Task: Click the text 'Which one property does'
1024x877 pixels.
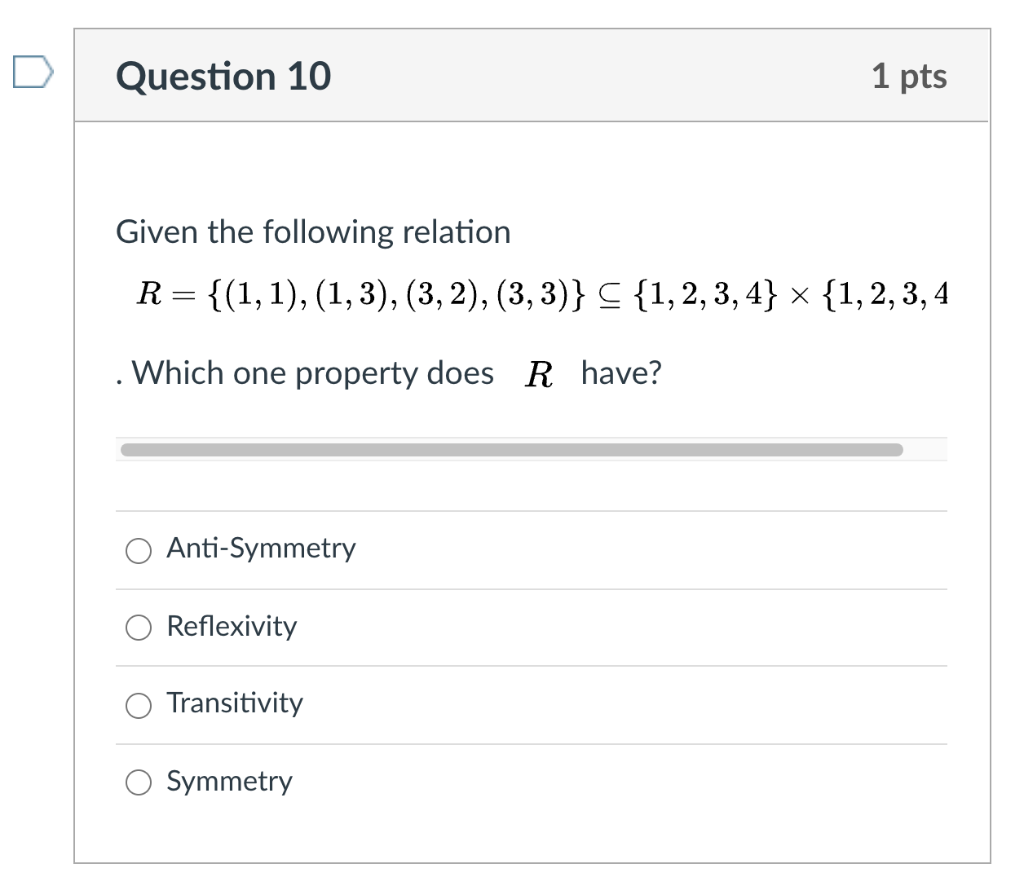Action: (x=313, y=374)
